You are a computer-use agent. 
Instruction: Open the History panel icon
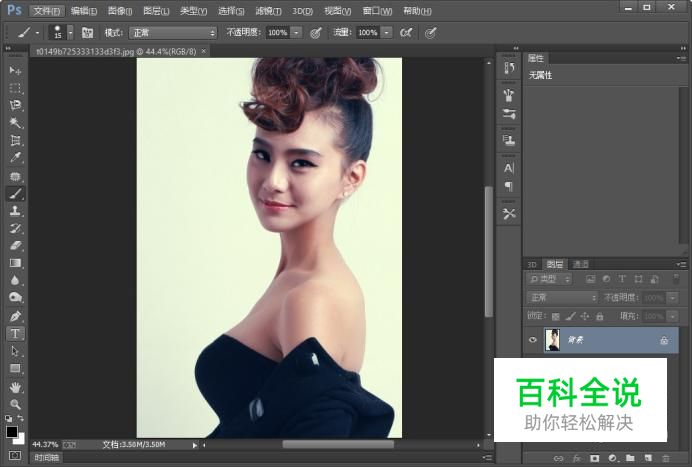(509, 68)
